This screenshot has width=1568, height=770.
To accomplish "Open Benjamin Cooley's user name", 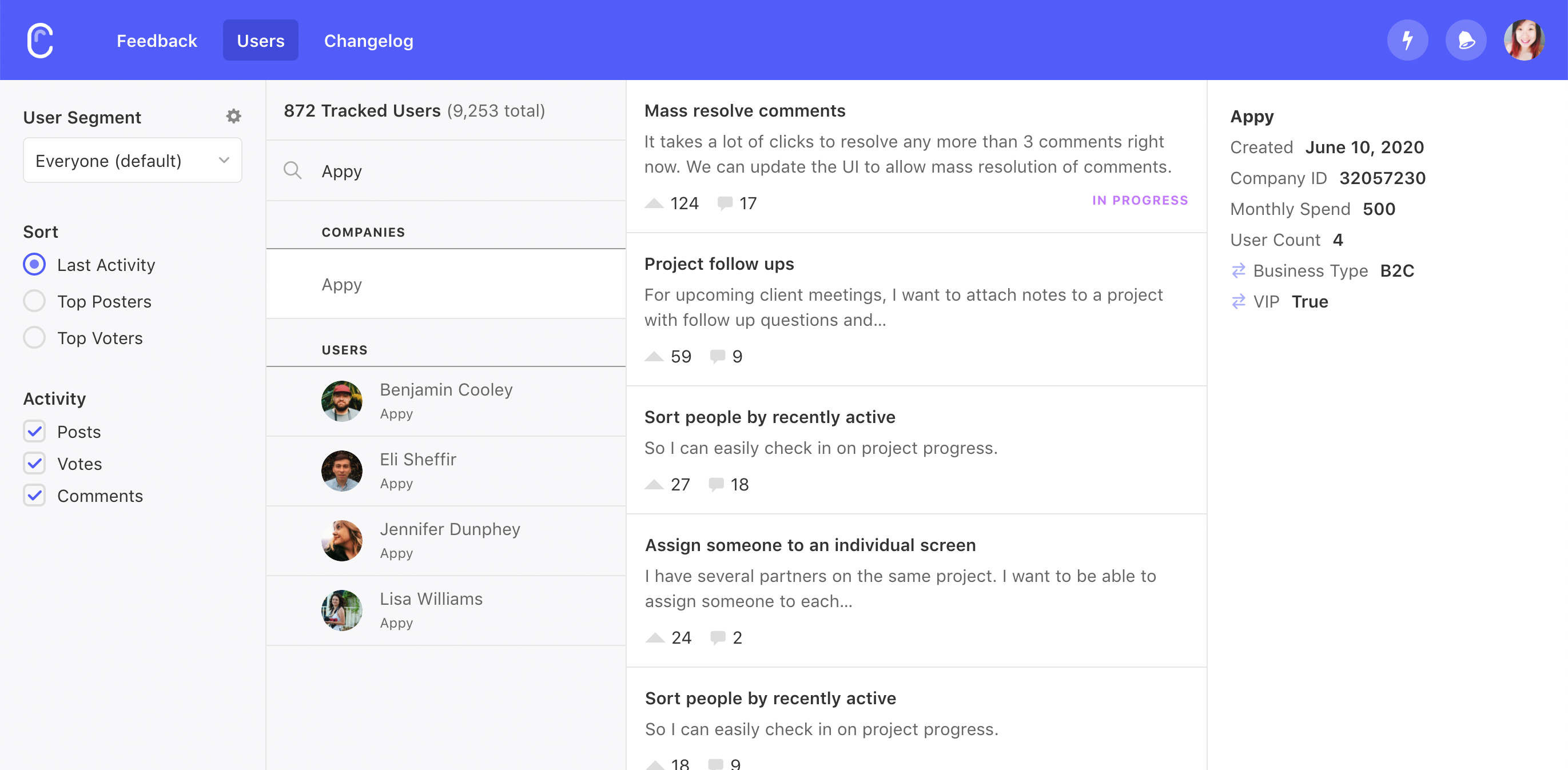I will pos(446,389).
